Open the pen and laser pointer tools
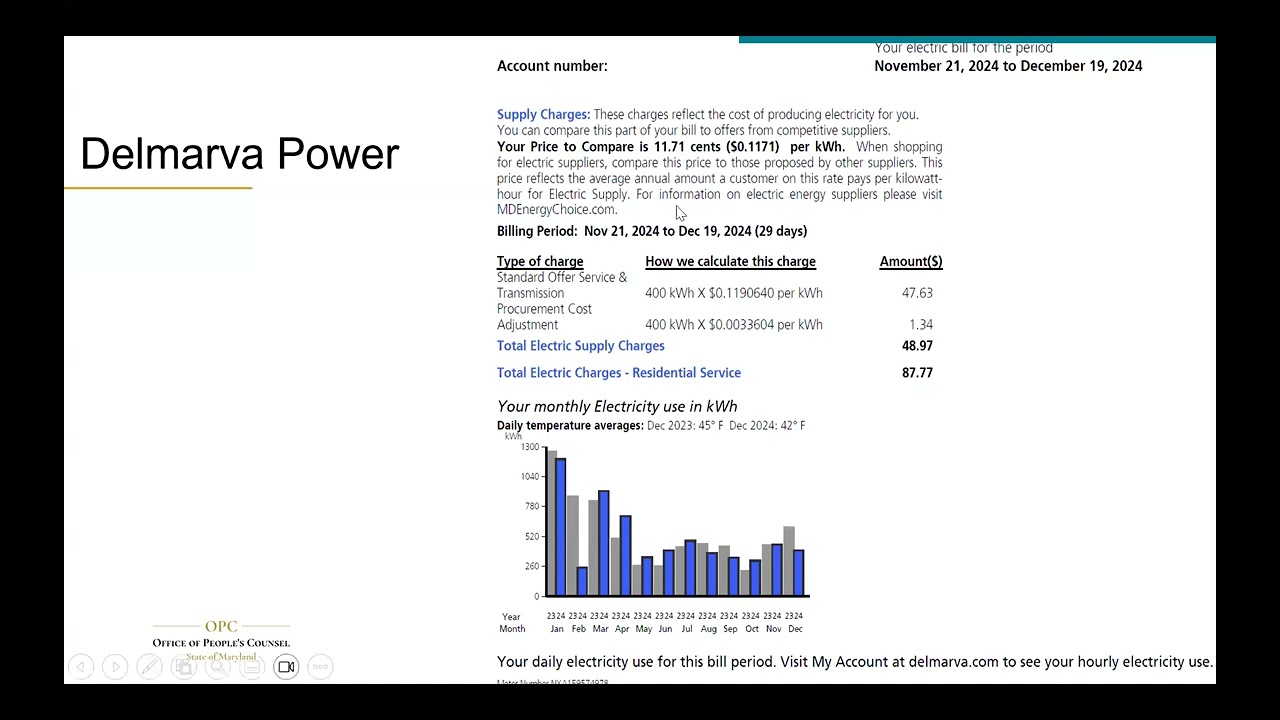Image resolution: width=1280 pixels, height=720 pixels. (149, 667)
